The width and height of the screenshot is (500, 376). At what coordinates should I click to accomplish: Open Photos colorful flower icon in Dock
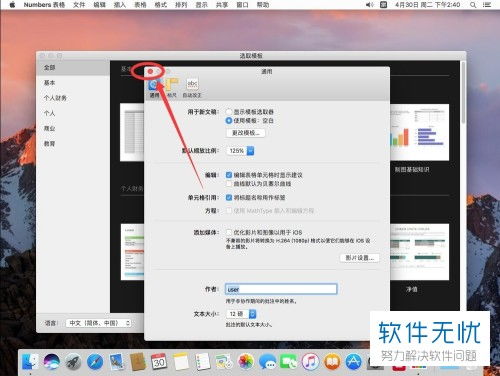coord(245,361)
